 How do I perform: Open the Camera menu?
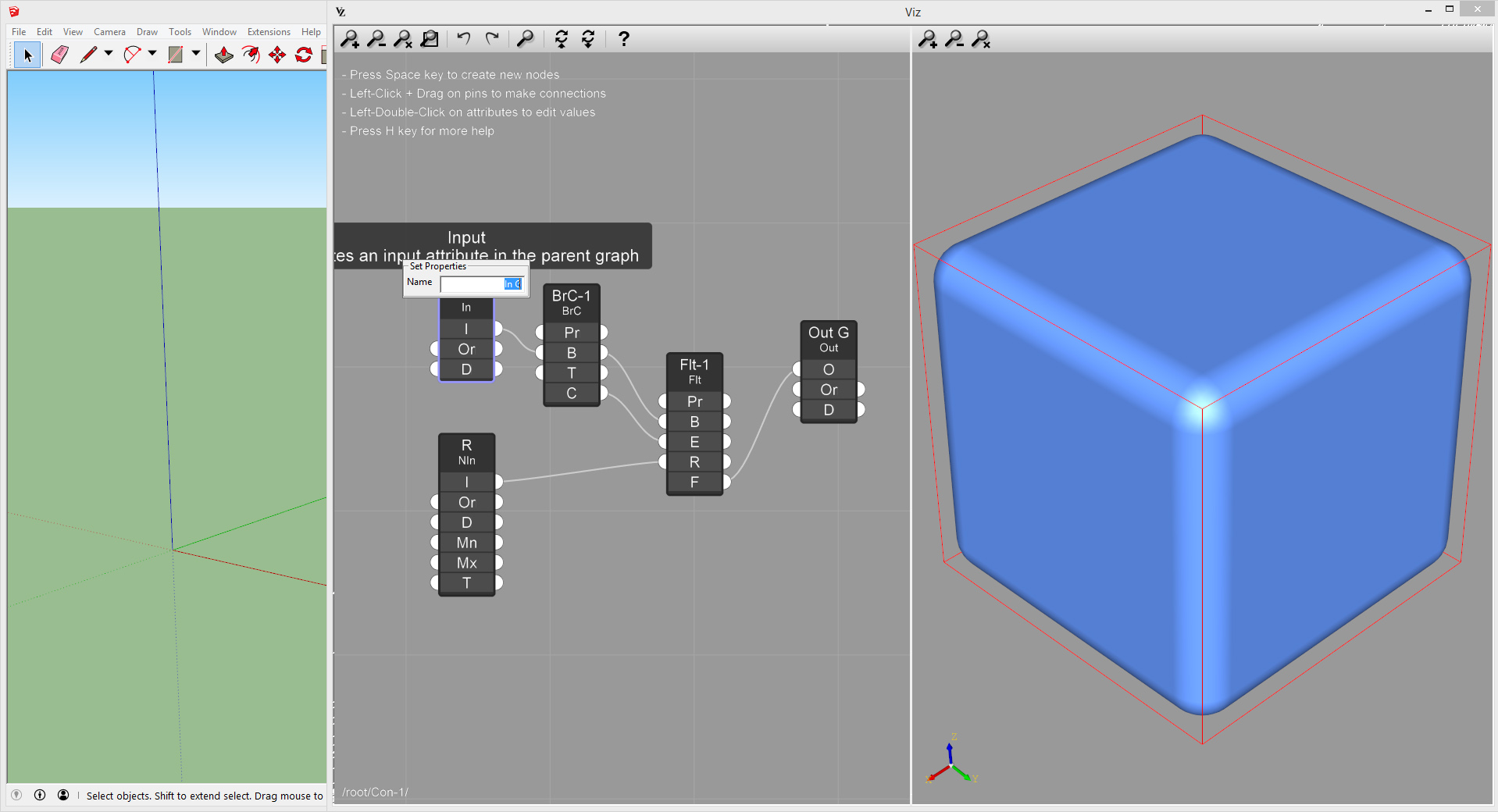pyautogui.click(x=109, y=32)
